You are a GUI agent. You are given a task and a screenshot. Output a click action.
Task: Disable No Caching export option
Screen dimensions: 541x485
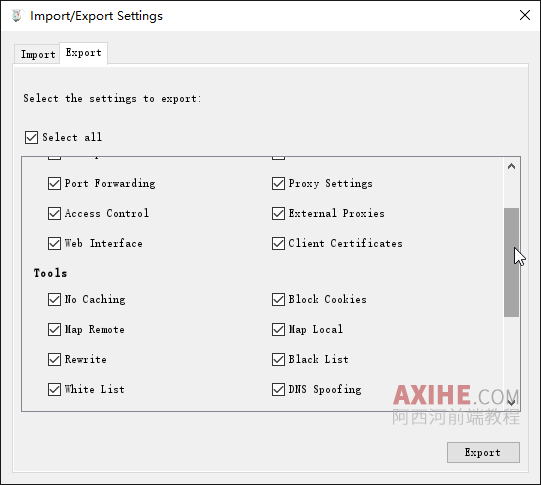[55, 299]
